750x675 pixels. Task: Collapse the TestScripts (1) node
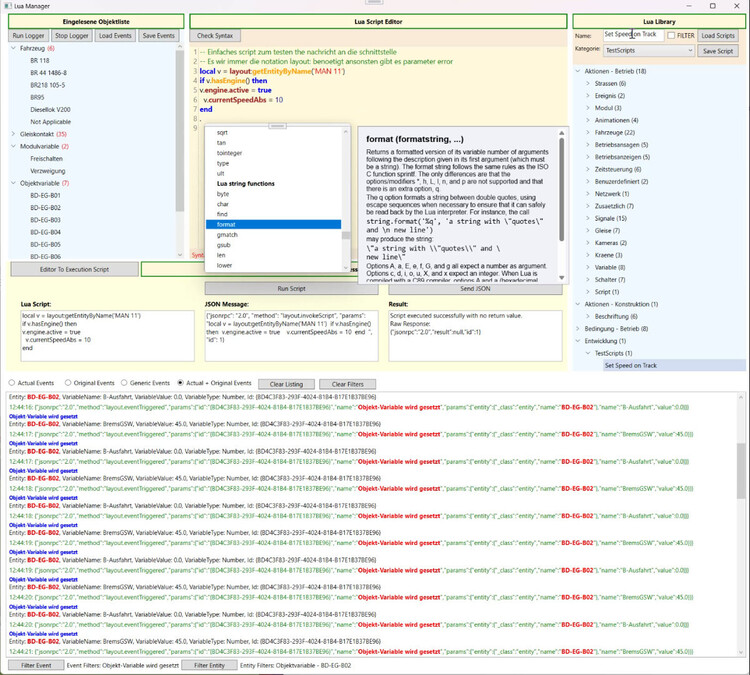tap(588, 353)
